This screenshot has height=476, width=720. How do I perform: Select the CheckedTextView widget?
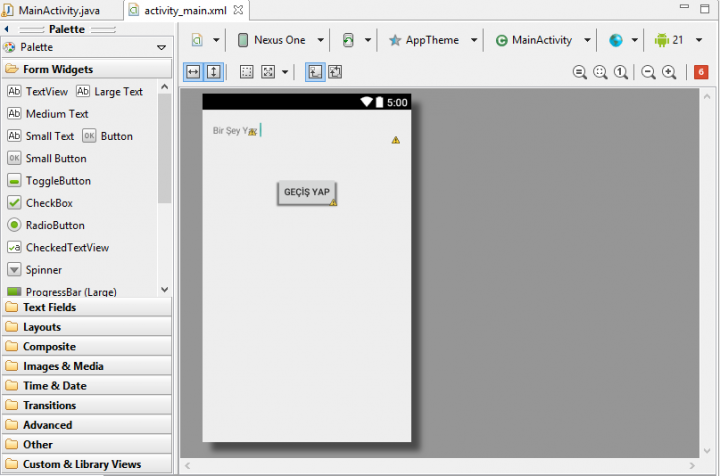point(67,247)
